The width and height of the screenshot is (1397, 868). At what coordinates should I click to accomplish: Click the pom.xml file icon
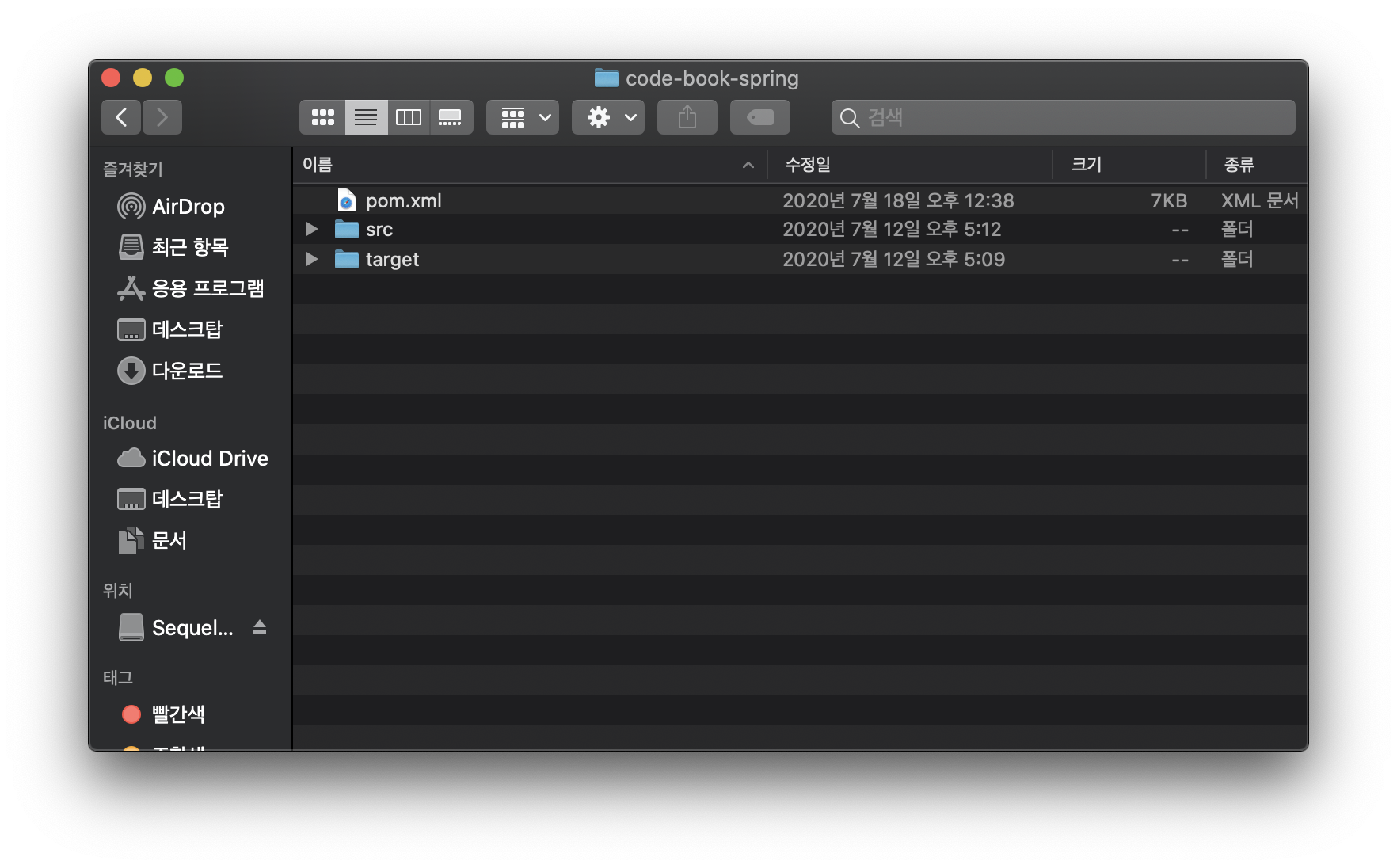[x=346, y=200]
